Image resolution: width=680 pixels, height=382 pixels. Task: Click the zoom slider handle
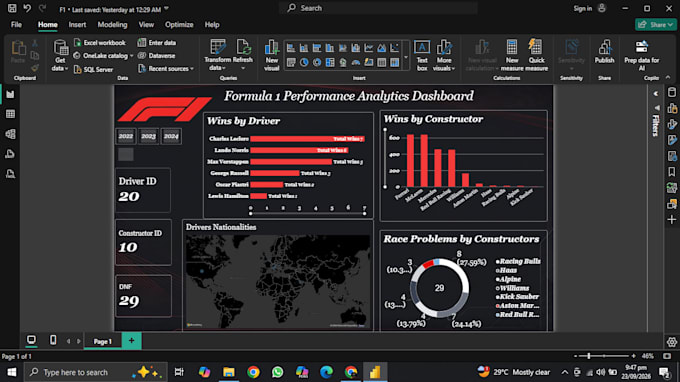(x=588, y=356)
